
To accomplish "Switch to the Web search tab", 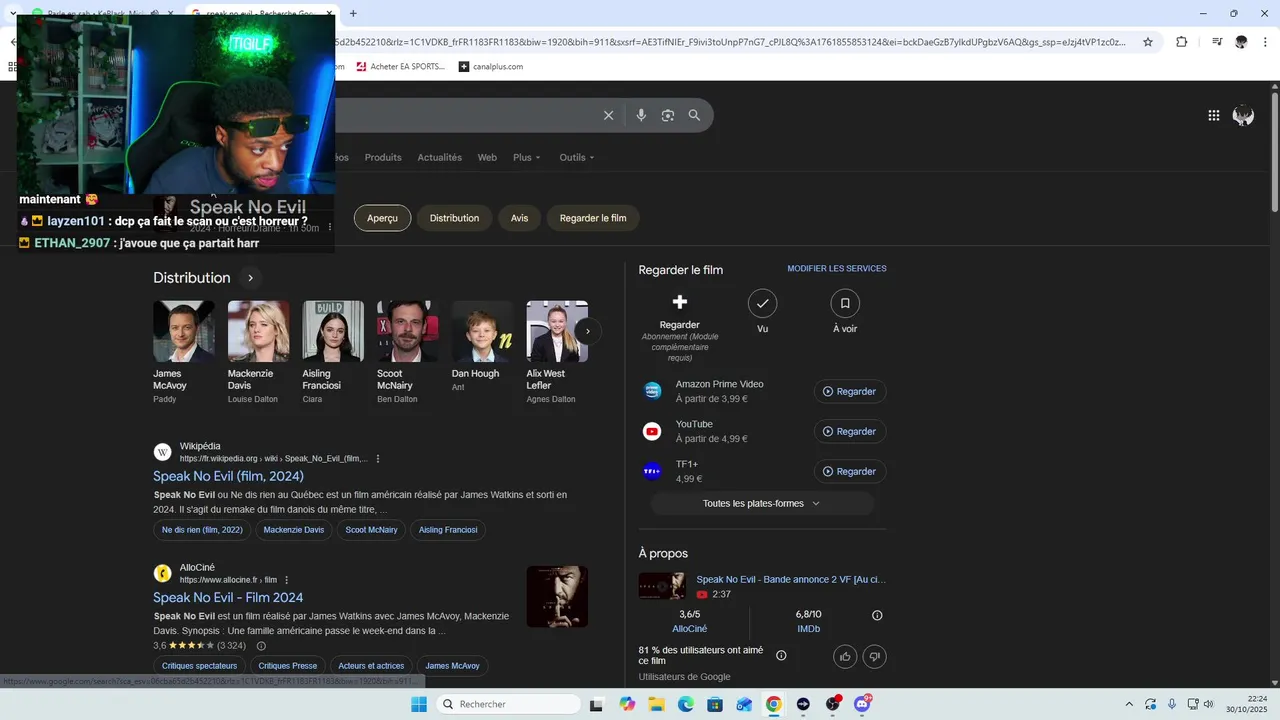I will point(487,157).
